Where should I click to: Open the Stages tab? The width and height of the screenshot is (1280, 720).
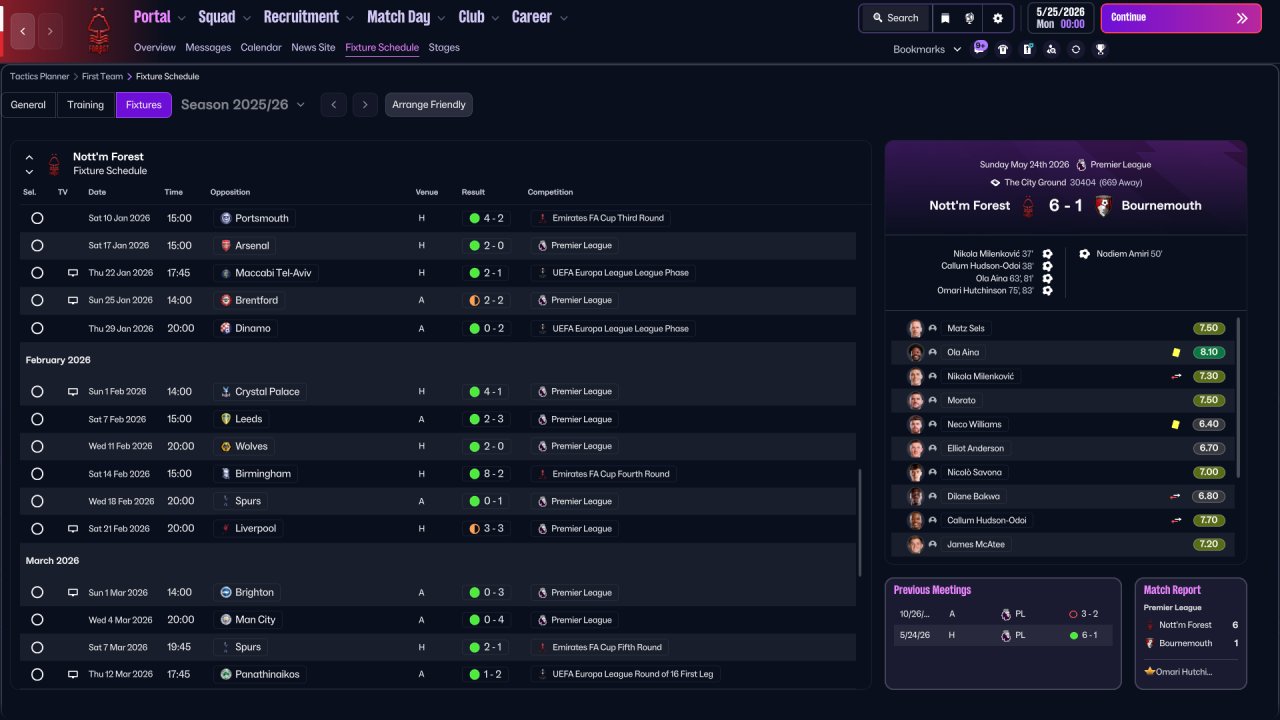click(444, 48)
